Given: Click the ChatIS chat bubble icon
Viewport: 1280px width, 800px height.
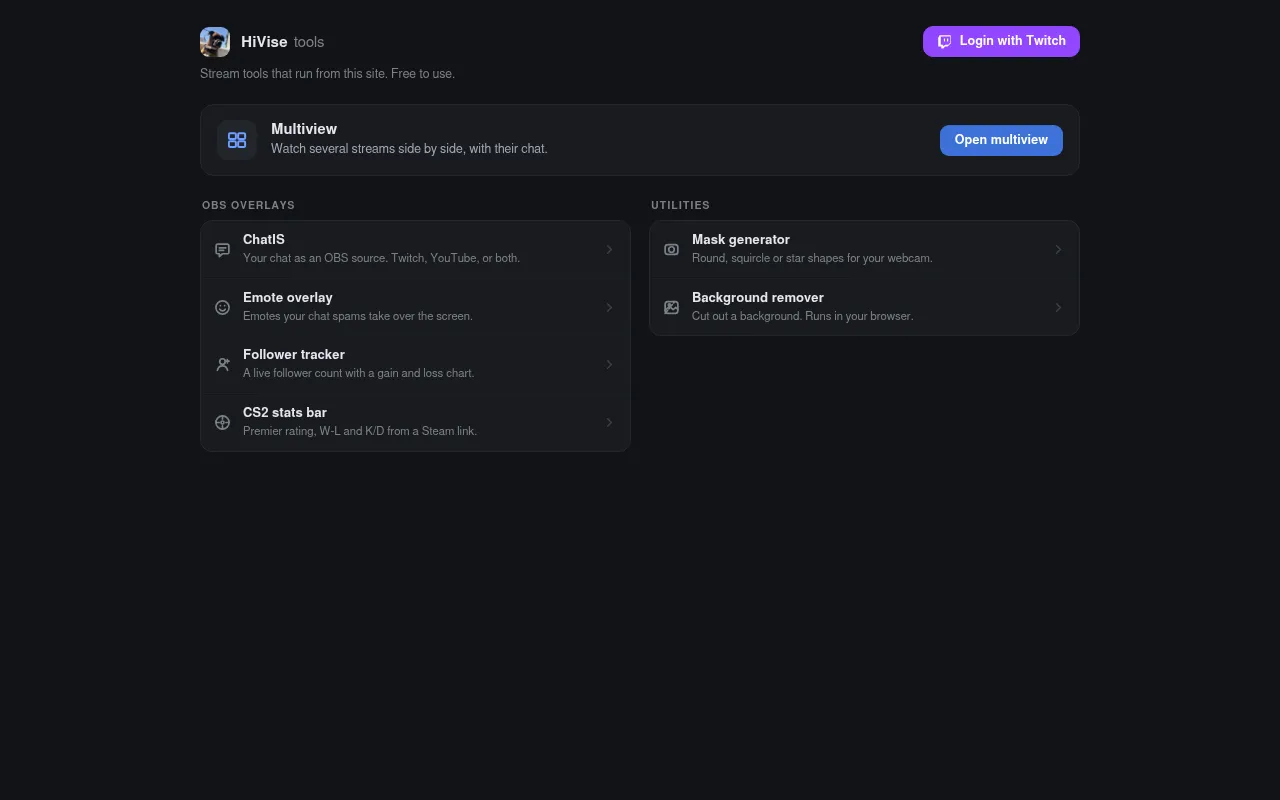Looking at the screenshot, I should (223, 249).
